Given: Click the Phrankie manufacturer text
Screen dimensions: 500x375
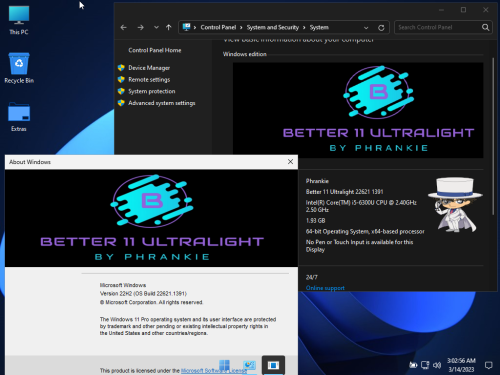Looking at the screenshot, I should pyautogui.click(x=317, y=181).
